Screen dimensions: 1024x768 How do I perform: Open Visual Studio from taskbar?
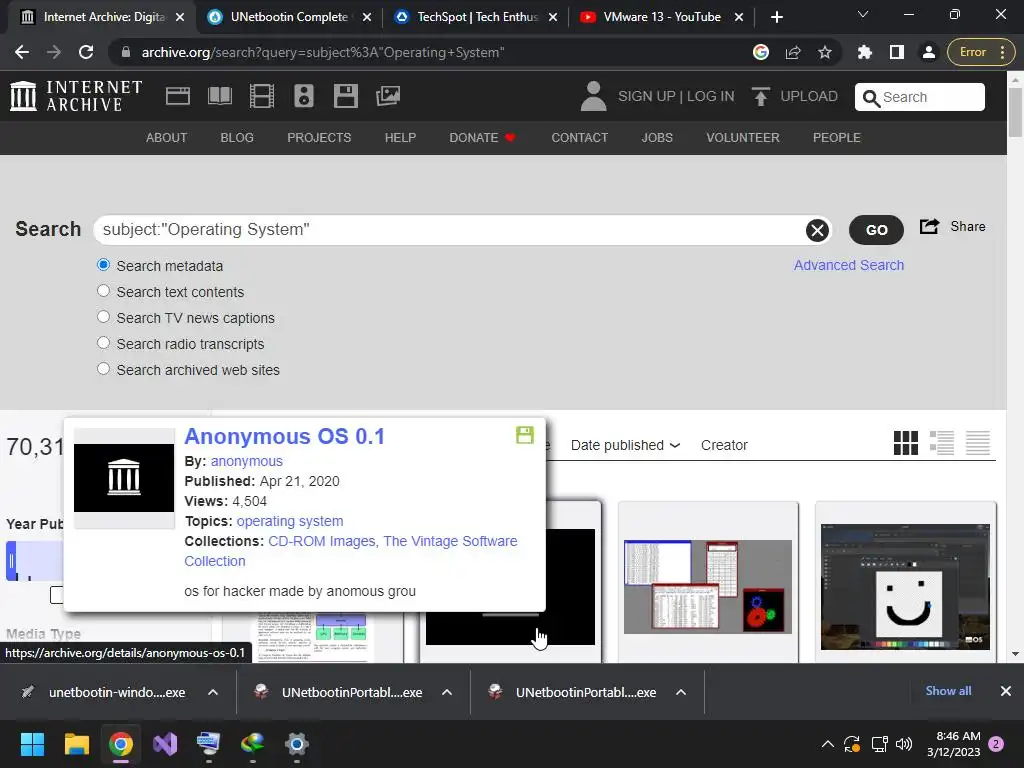coord(165,744)
